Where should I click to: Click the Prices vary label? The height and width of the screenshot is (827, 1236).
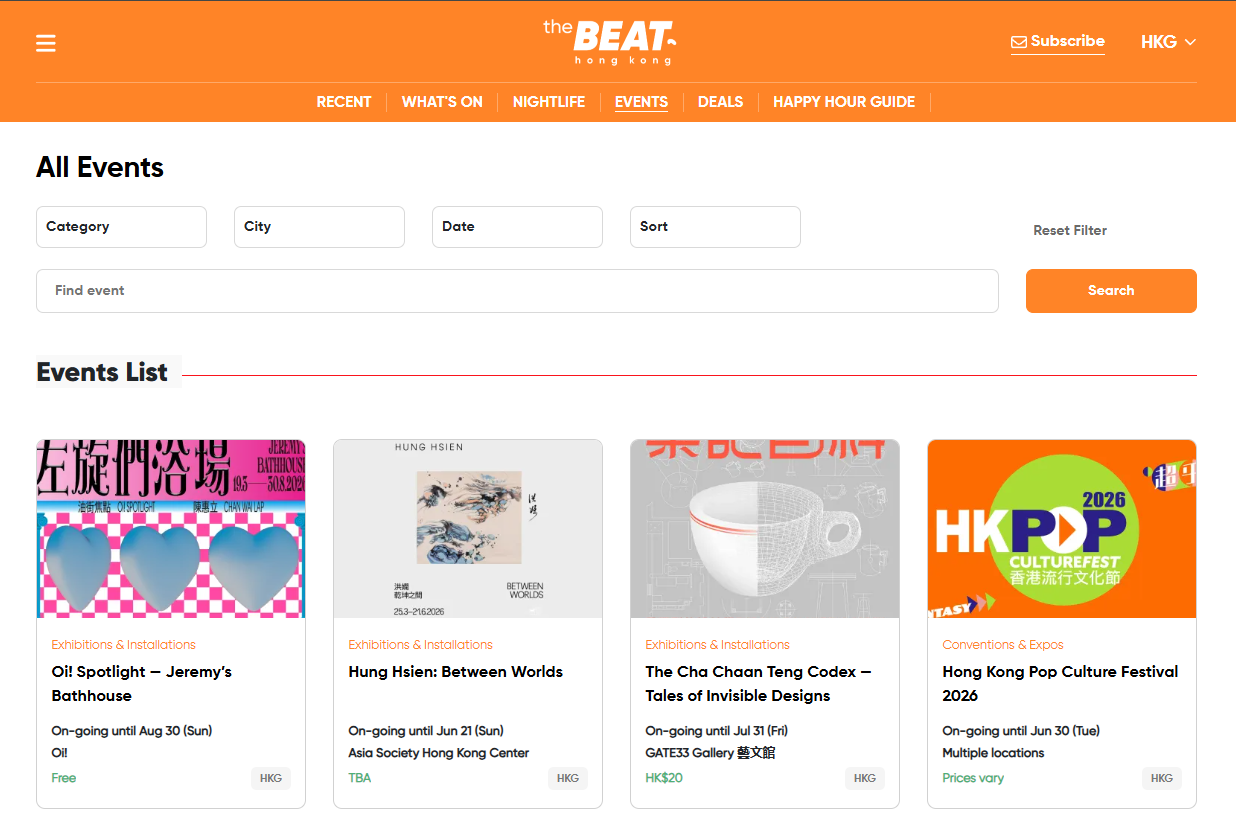pos(973,778)
